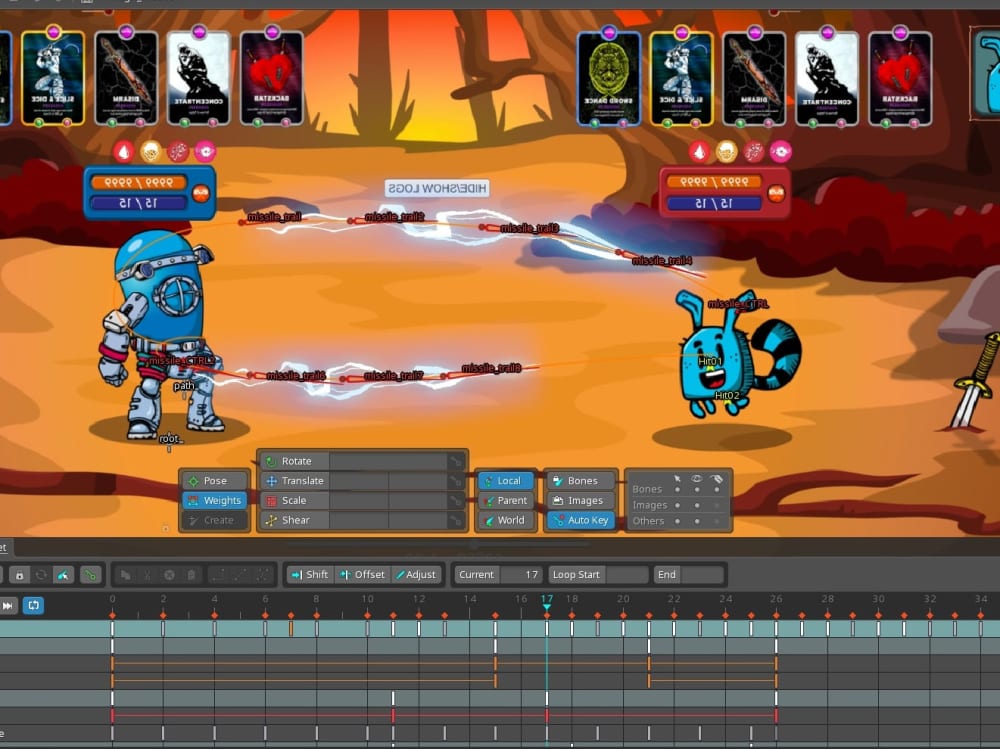Click the eye visibility column header icon
The width and height of the screenshot is (1000, 749).
[696, 478]
